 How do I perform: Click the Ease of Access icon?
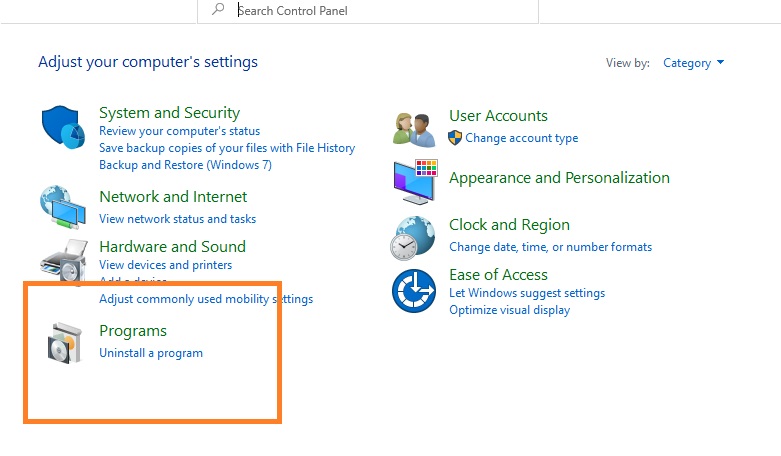(x=414, y=291)
